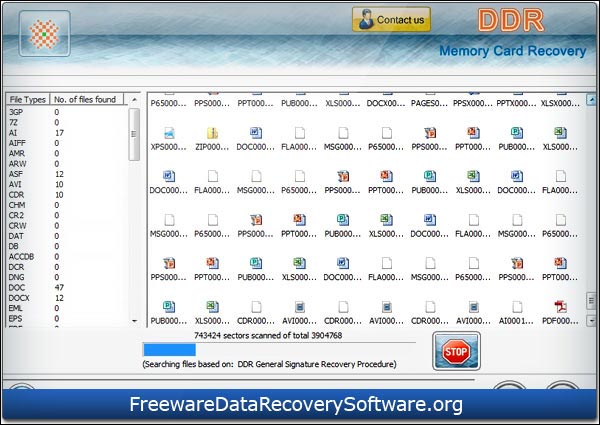The width and height of the screenshot is (600, 425).
Task: Click the sectors scanned status text
Action: [268, 335]
